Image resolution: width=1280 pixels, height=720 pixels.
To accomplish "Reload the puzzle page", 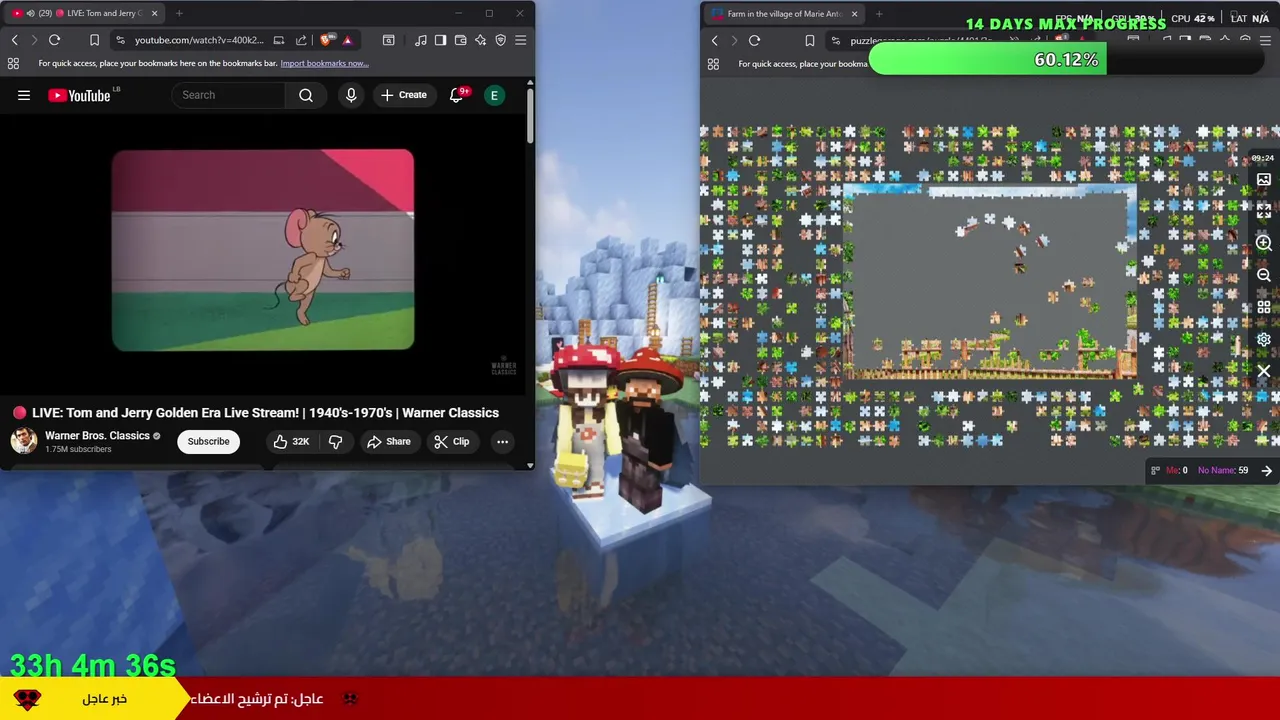I will click(754, 40).
